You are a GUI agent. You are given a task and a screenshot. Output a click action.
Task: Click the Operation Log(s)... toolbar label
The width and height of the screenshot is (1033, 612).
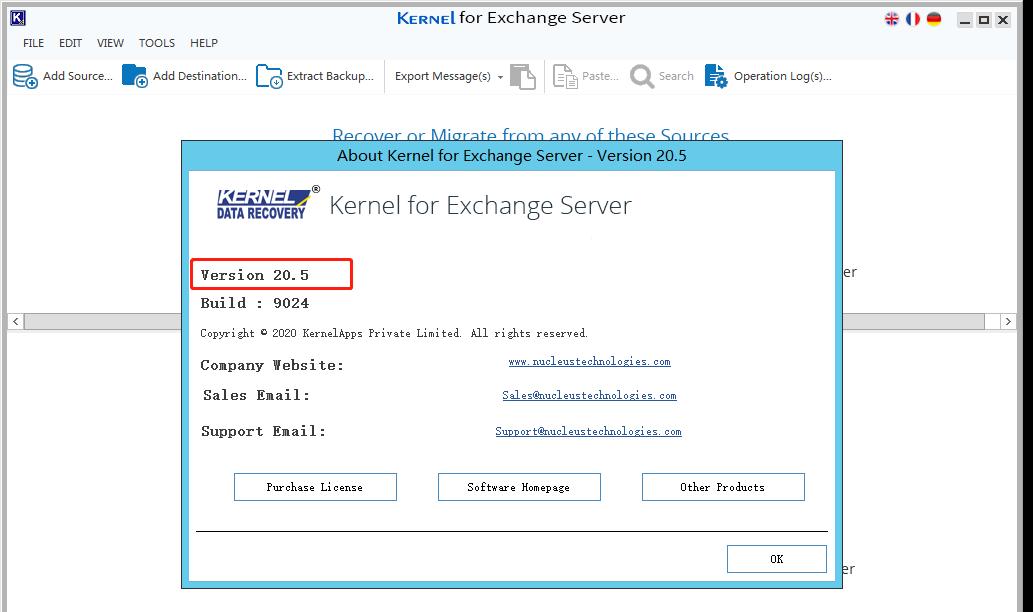pos(783,76)
